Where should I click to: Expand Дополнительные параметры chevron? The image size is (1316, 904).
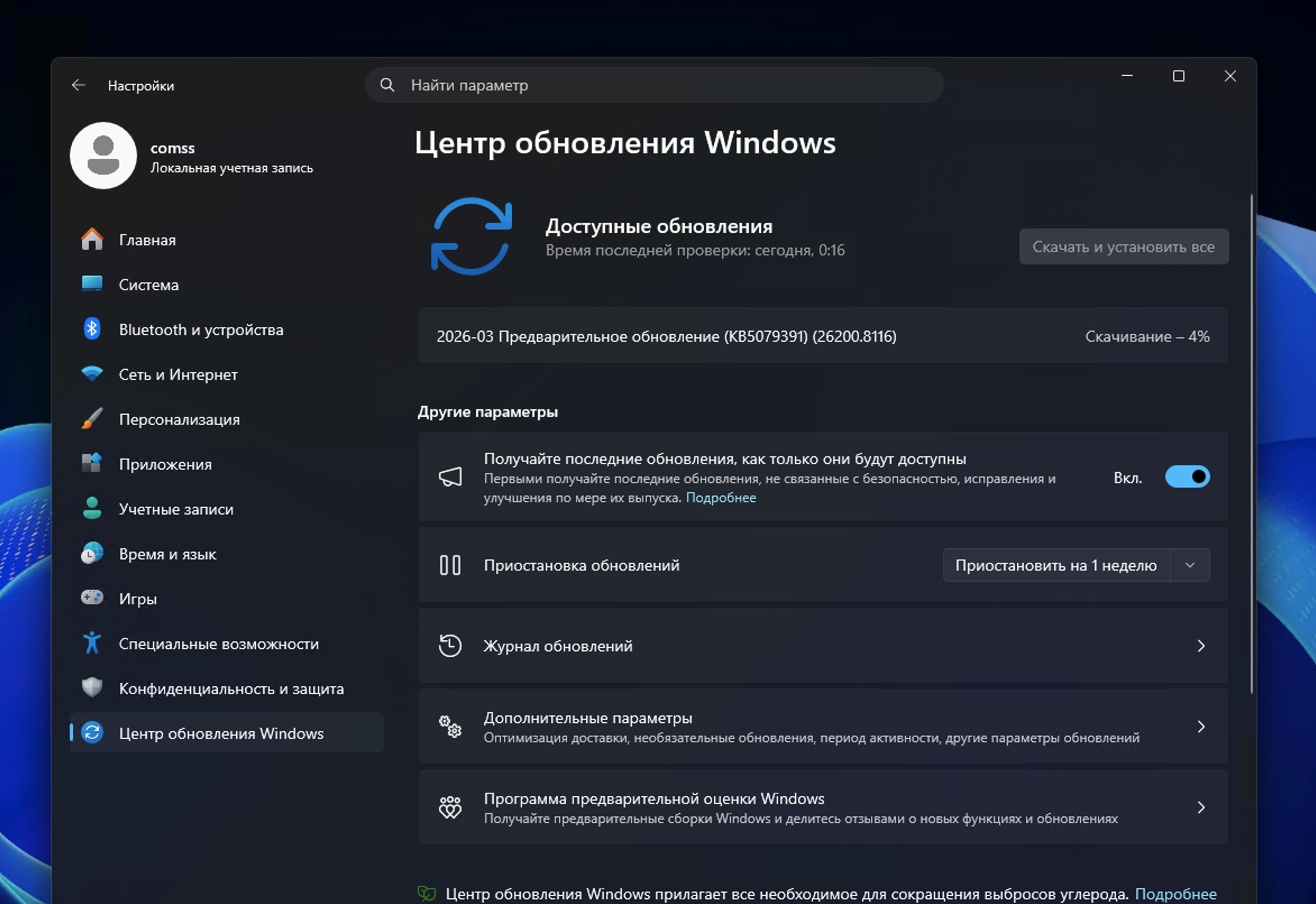tap(1200, 727)
